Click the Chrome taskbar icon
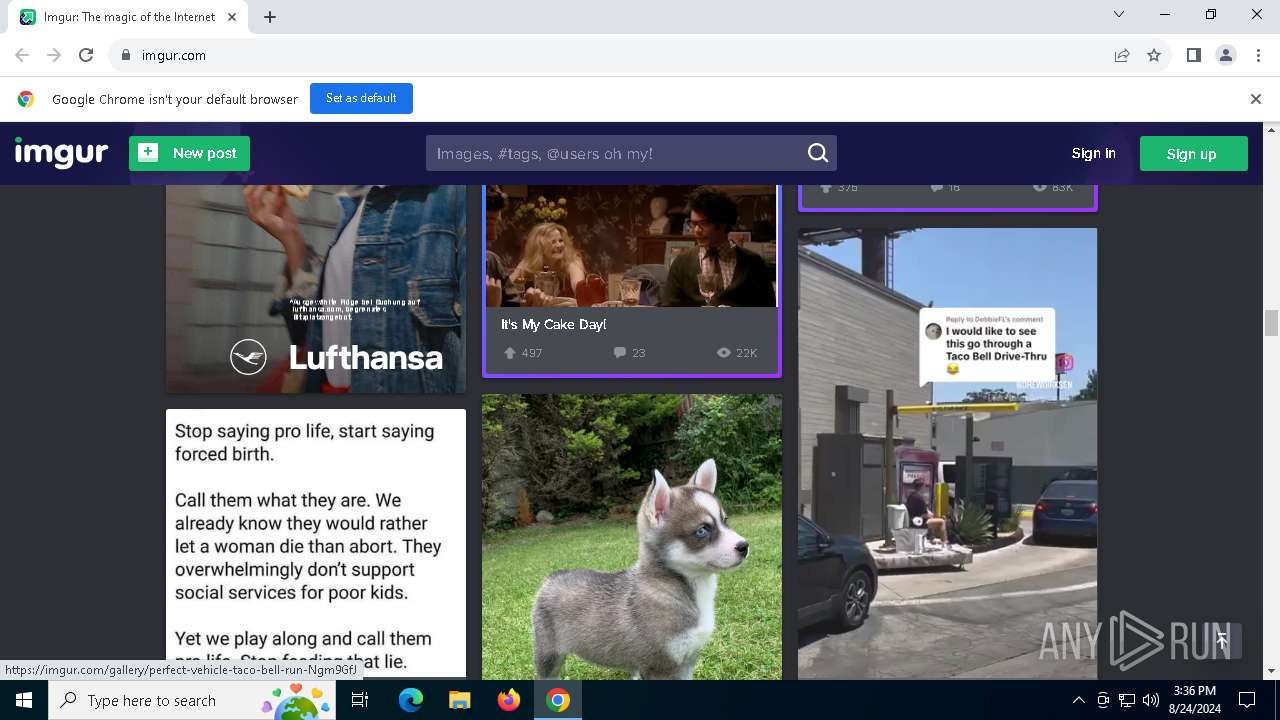 coord(558,700)
